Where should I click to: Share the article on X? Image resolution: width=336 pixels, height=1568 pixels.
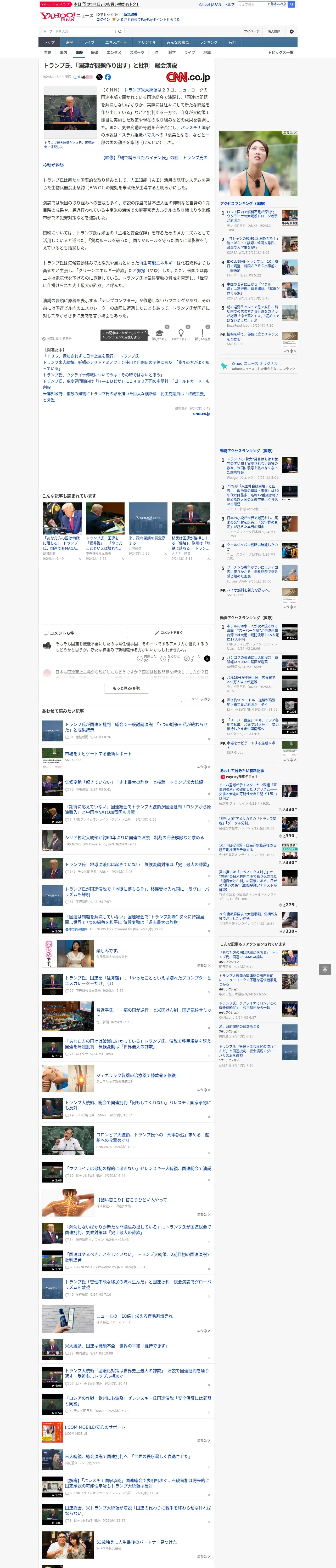pyautogui.click(x=99, y=77)
